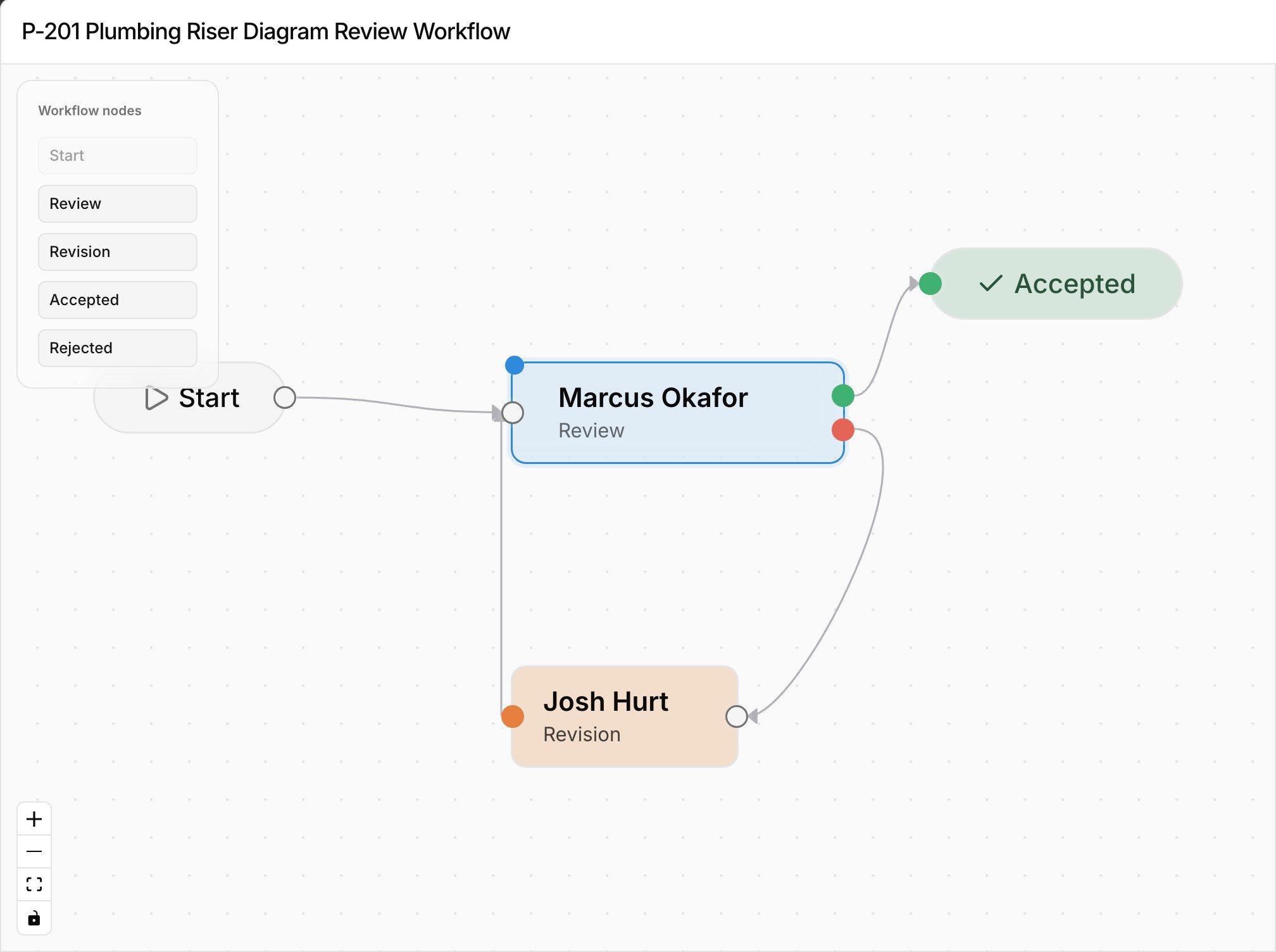Viewport: 1276px width, 952px height.
Task: Click red reject handle on Marcus Okafor node
Action: click(843, 430)
